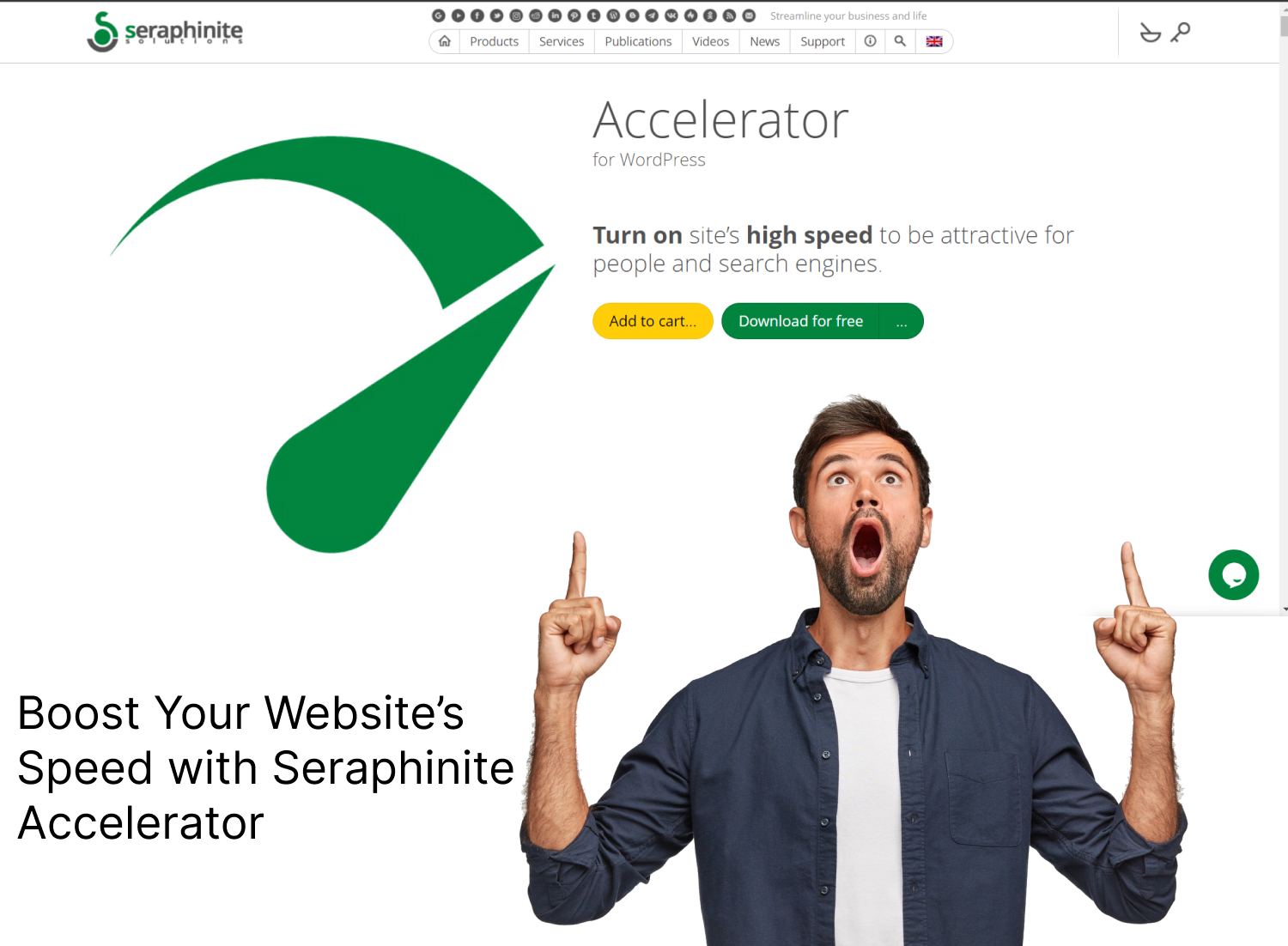Viewport: 1288px width, 946px height.
Task: Go to the home icon in navigation
Action: [x=445, y=41]
